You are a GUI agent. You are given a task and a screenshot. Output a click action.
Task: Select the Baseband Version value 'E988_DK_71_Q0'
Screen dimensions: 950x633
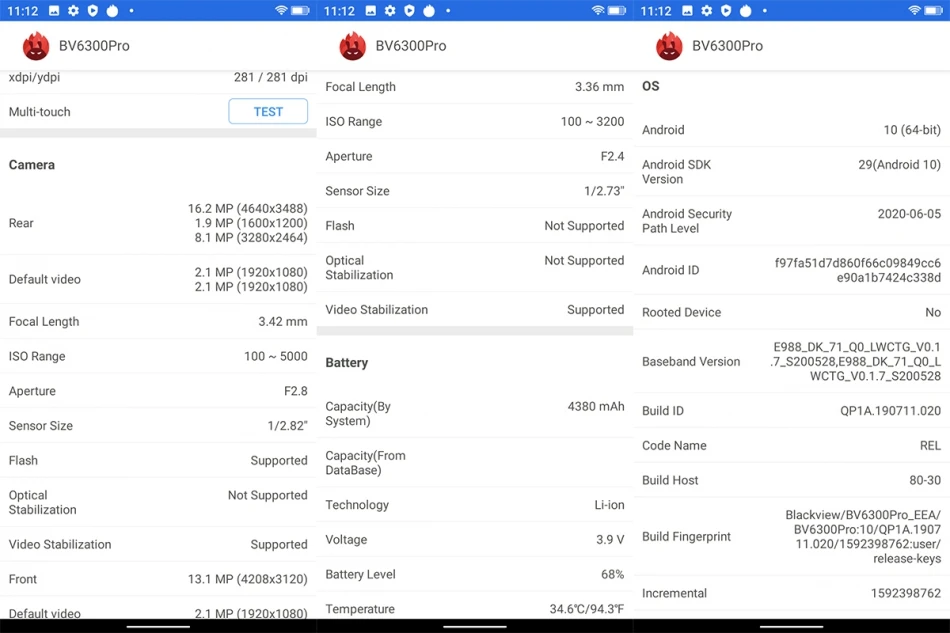click(x=855, y=362)
